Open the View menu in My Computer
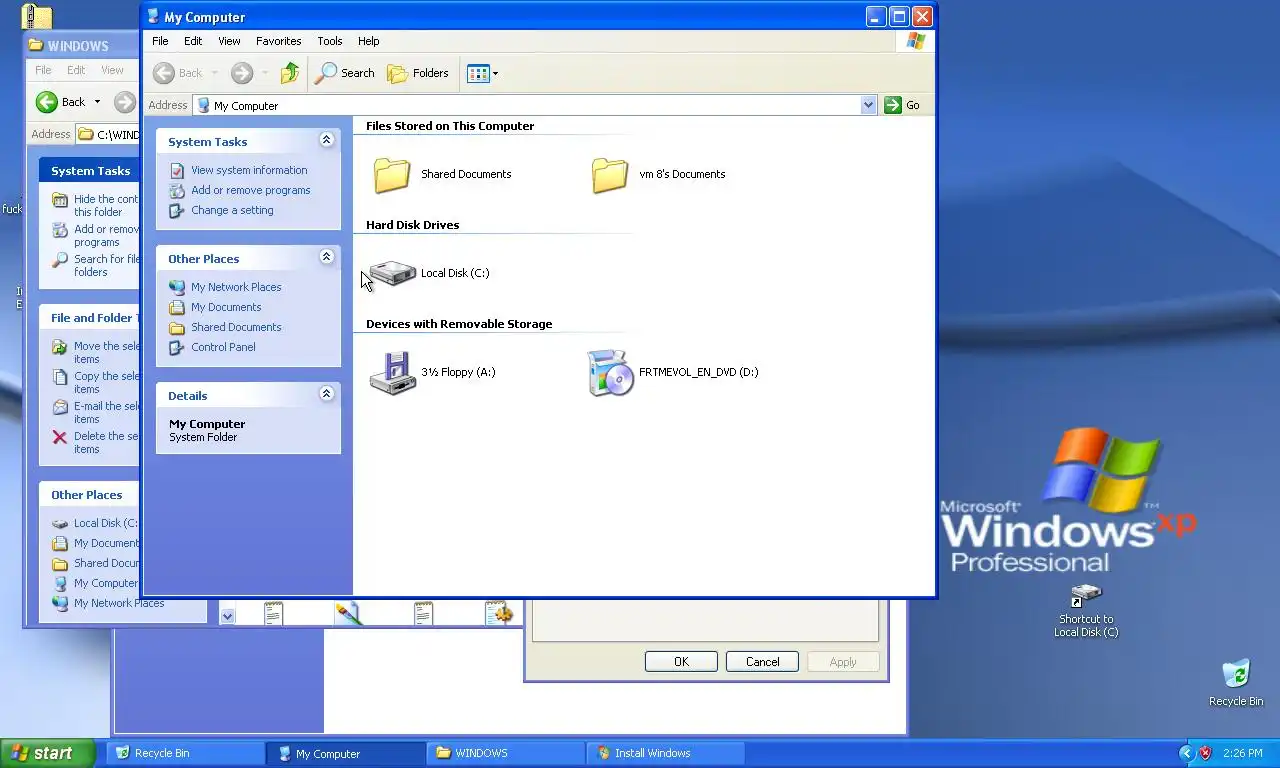 pos(229,41)
